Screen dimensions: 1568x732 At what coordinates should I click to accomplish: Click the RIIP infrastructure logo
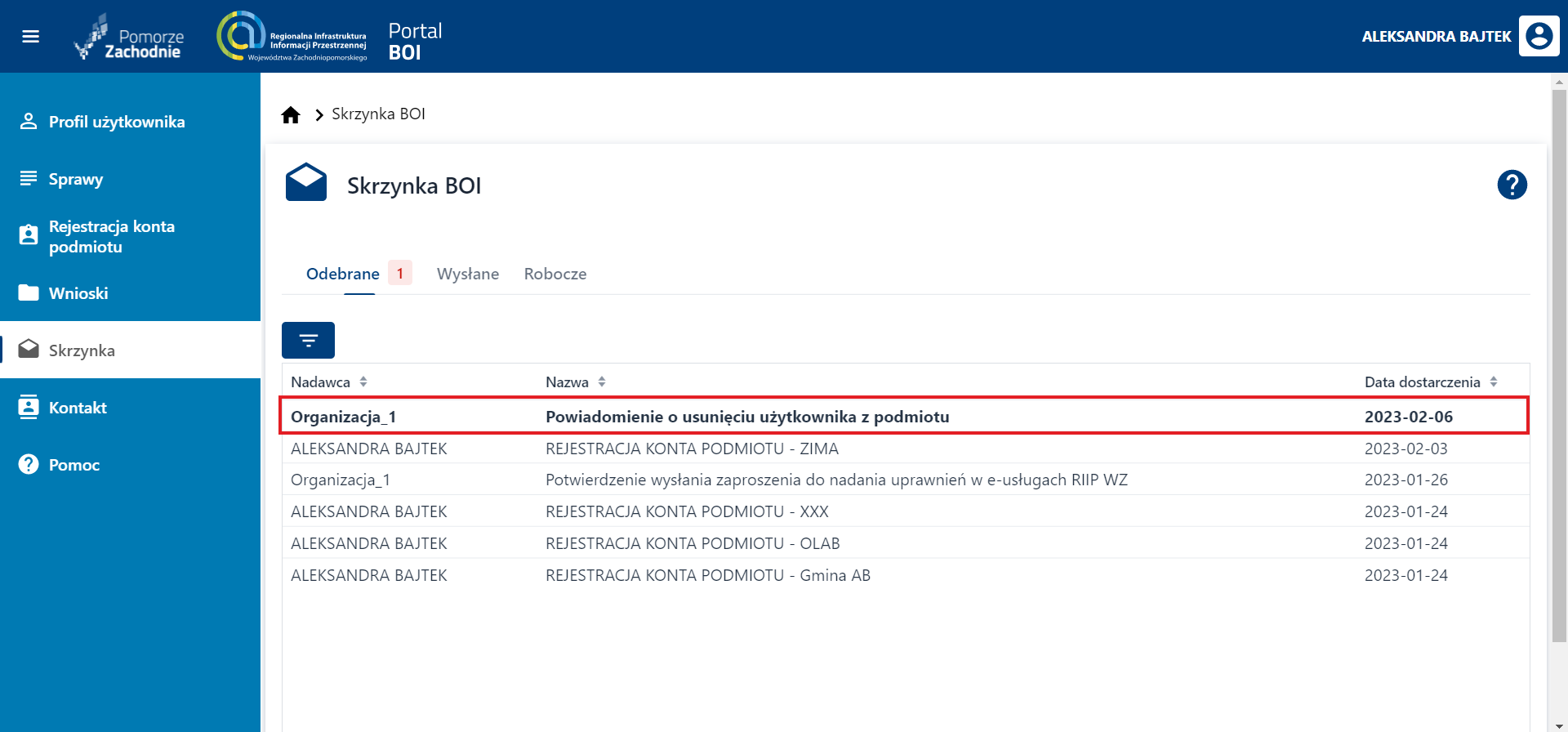coord(292,37)
